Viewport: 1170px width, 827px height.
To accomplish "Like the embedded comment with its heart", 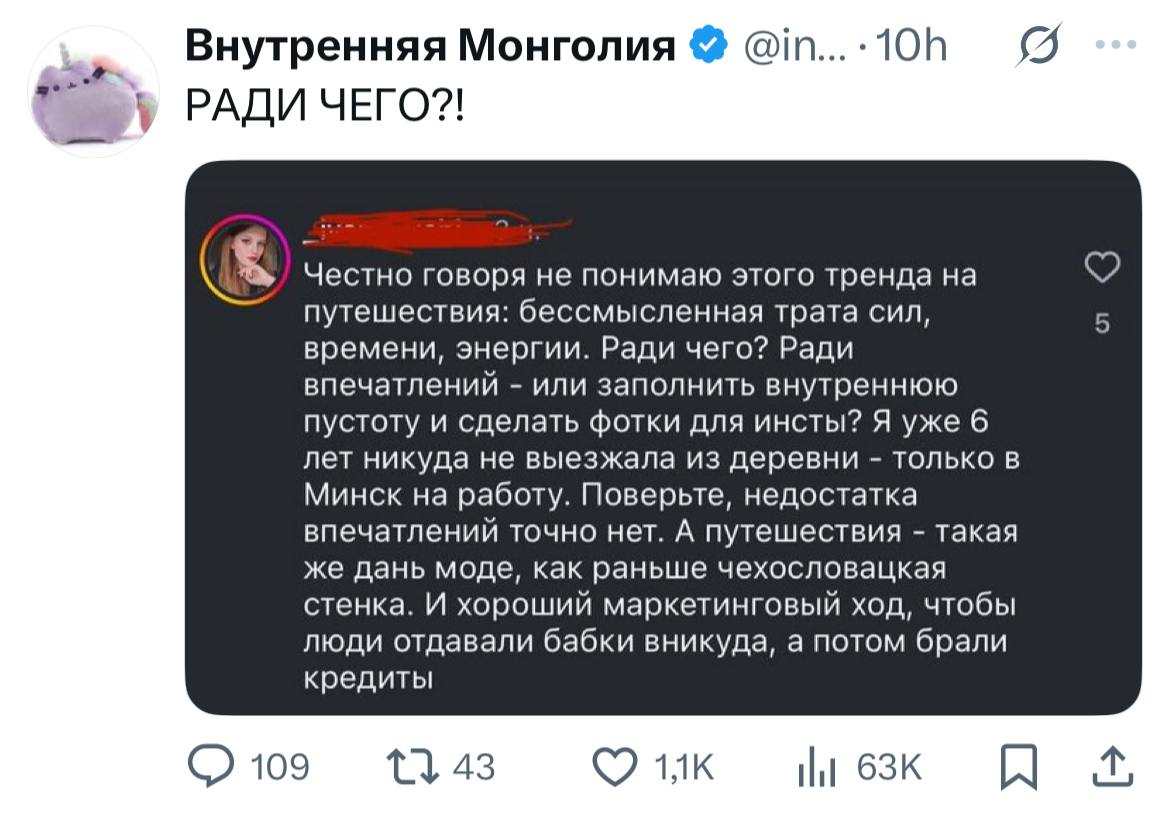I will [x=1102, y=266].
